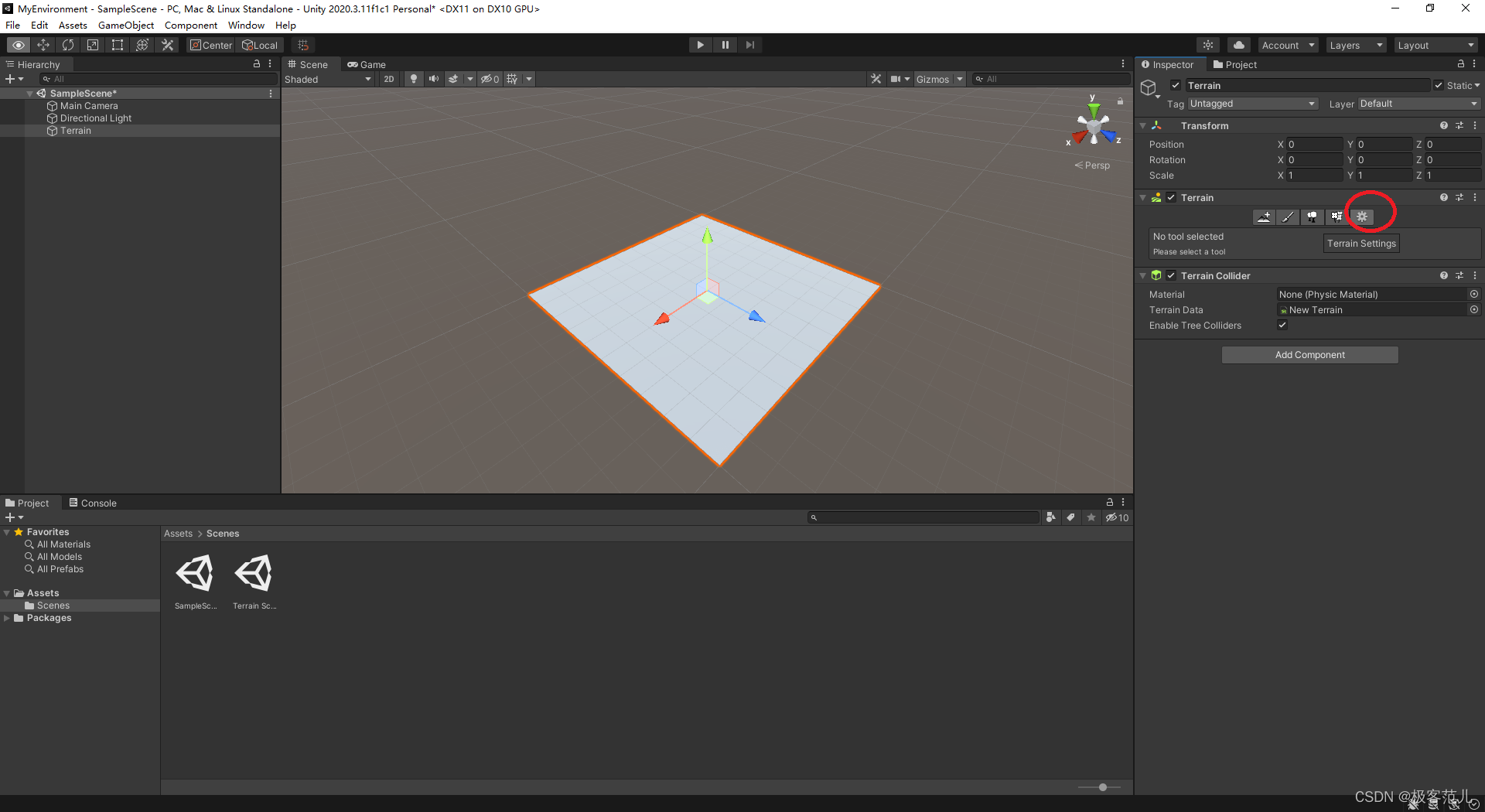Select the Move tool

coord(43,45)
